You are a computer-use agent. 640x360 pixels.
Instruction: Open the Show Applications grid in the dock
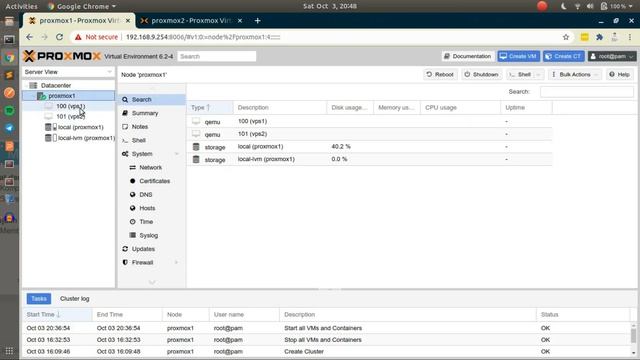point(9,351)
